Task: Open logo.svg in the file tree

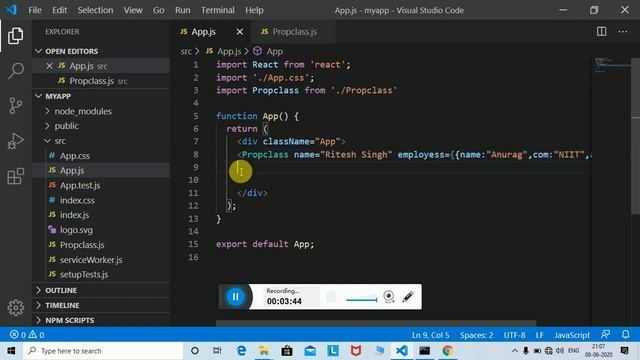Action: (76, 230)
